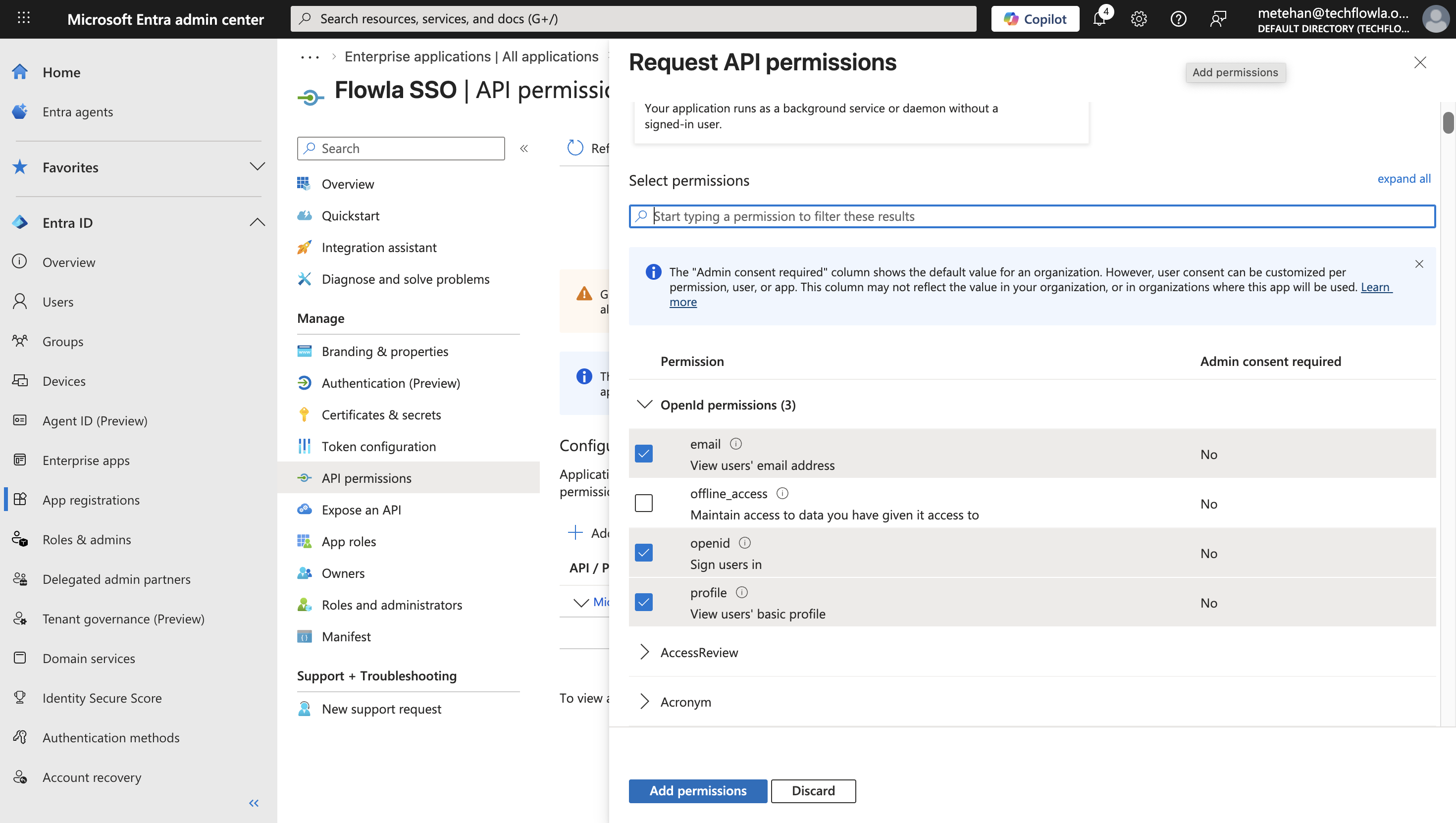Screen dimensions: 1456x823
Task: Uncheck the profile permission checkbox
Action: pyautogui.click(x=644, y=602)
